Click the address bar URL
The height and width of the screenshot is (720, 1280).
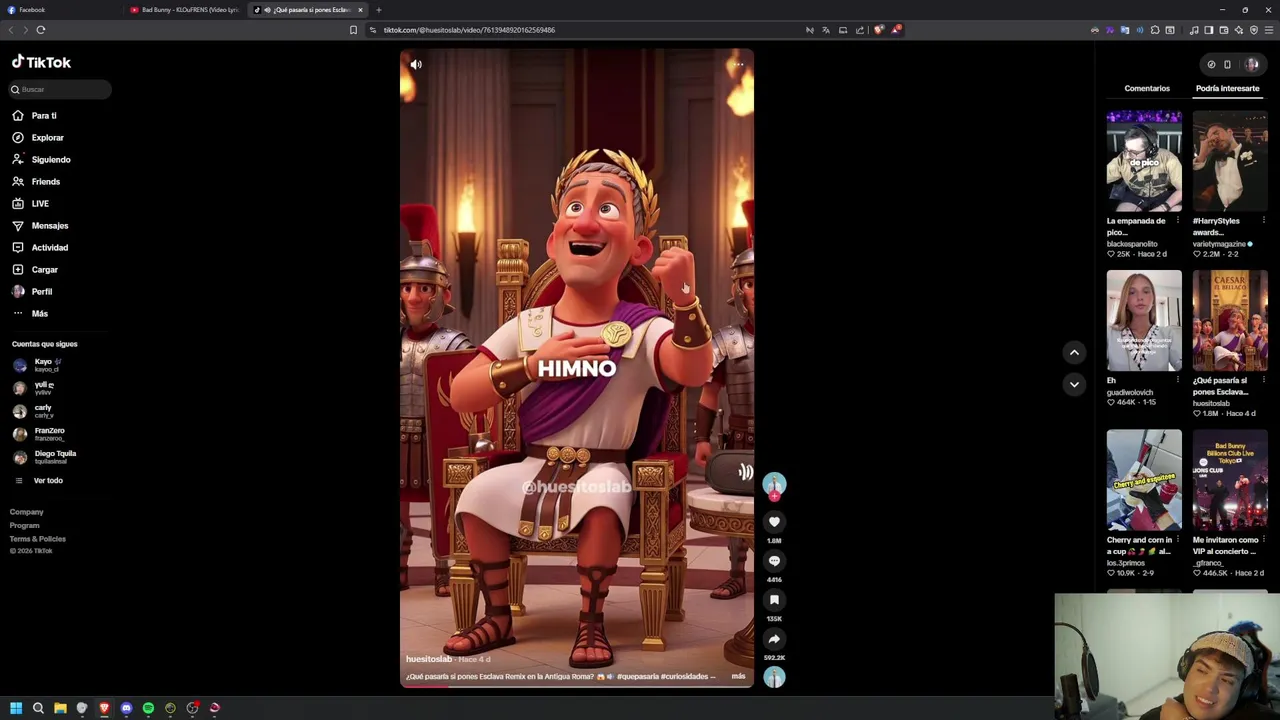[469, 30]
